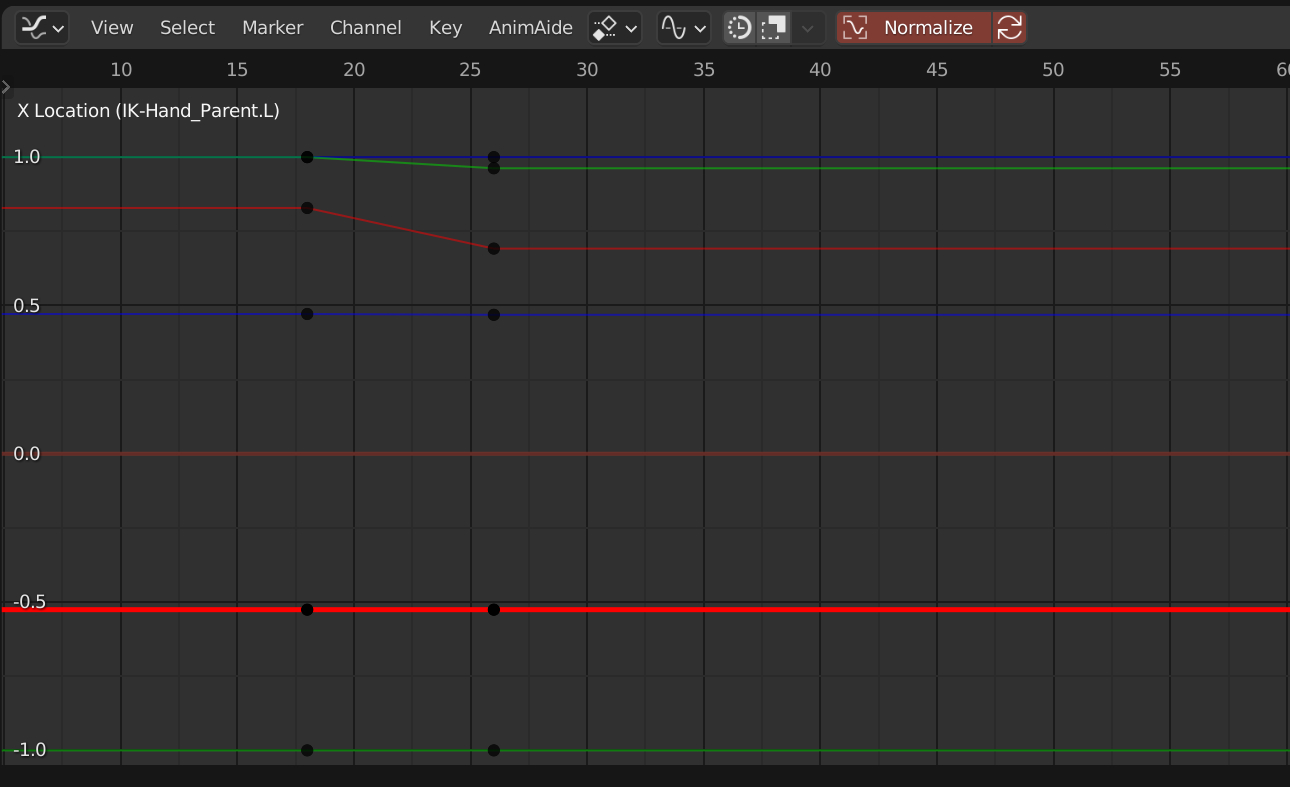Select the keyframe at 1.0 on frame 18
The height and width of the screenshot is (787, 1290).
point(307,157)
